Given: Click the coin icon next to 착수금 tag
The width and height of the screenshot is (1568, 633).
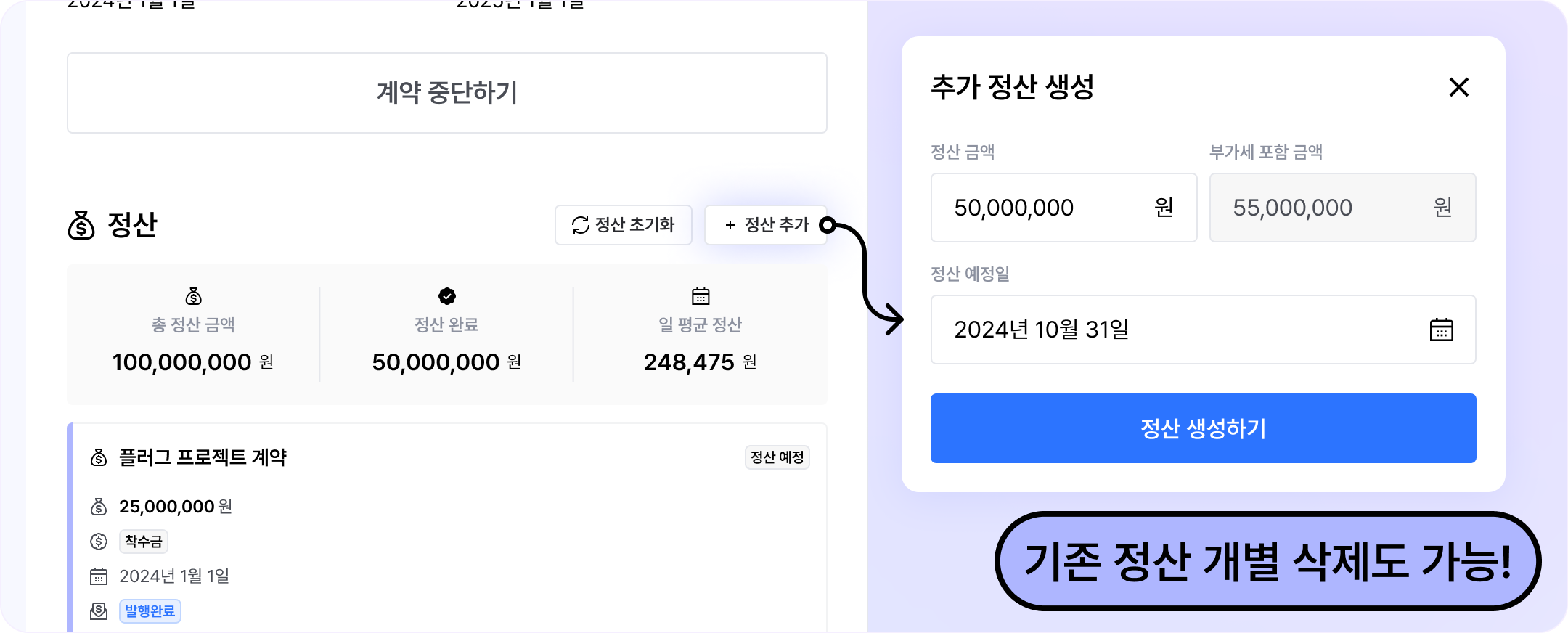Looking at the screenshot, I should coord(99,542).
